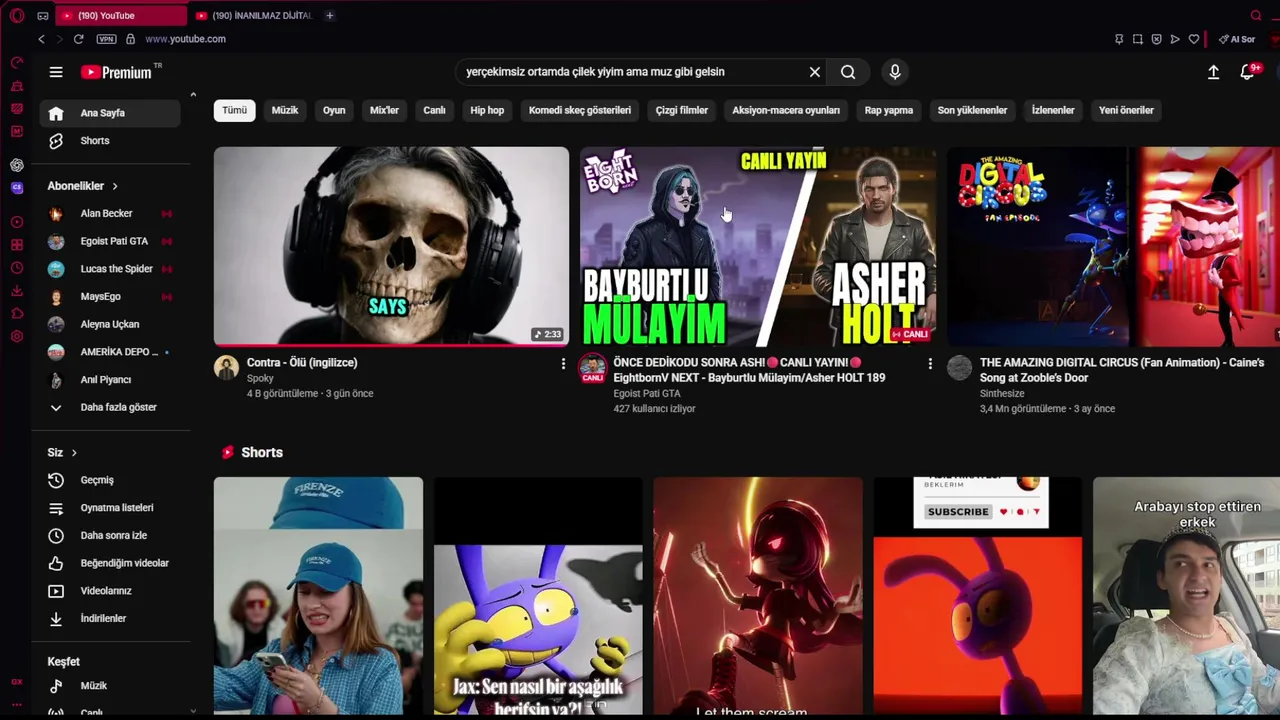Open three-dot menu for EightbornV live video

tap(930, 364)
